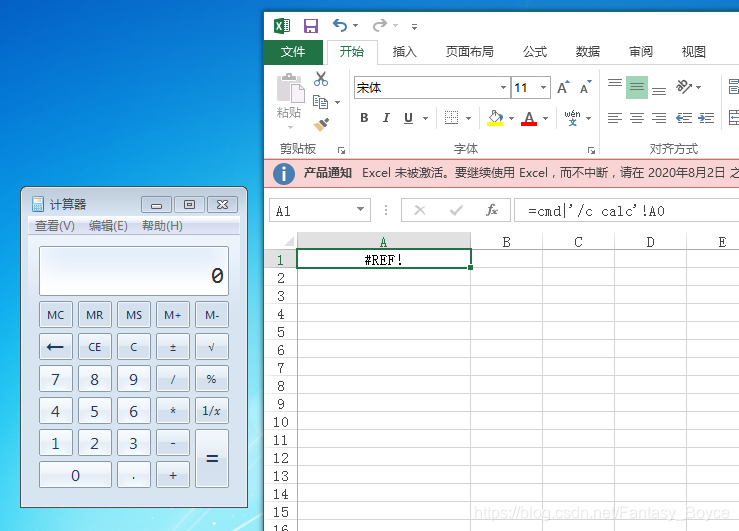The image size is (739, 531).
Task: Click the Excel application logo icon
Action: pos(282,25)
